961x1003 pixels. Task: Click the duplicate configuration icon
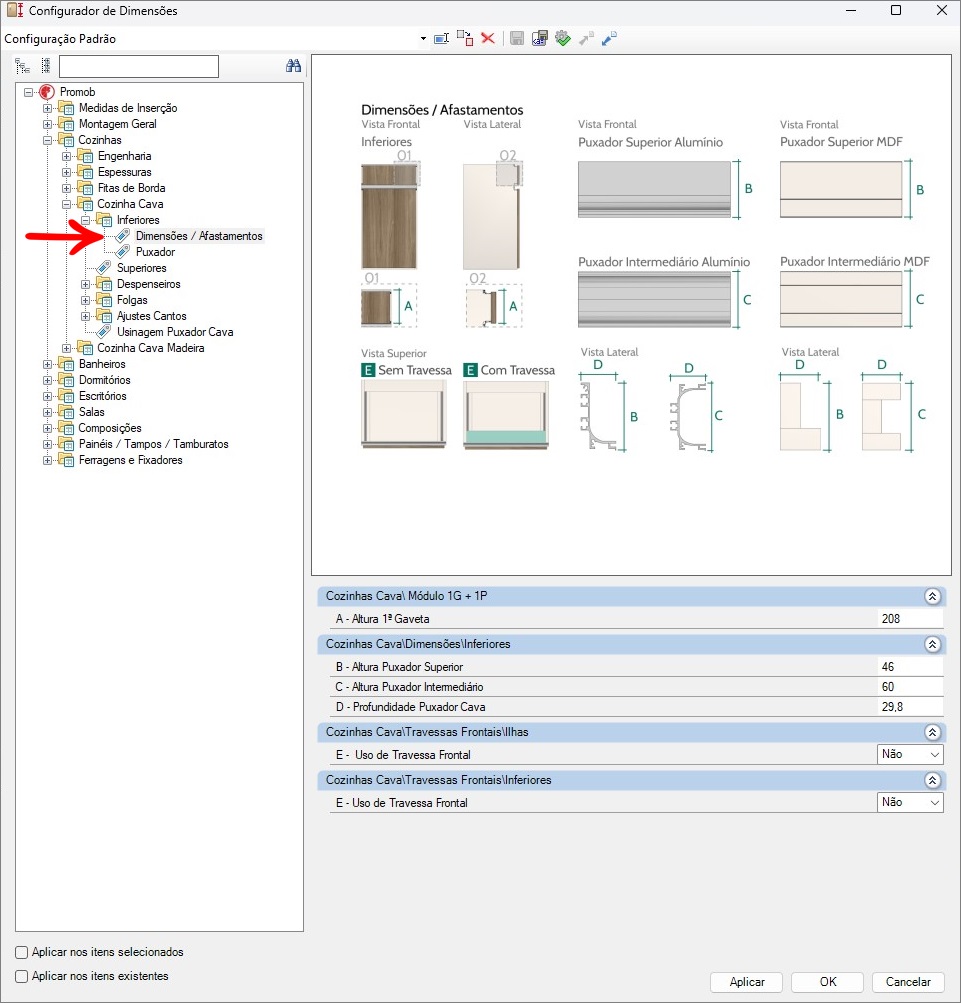point(465,38)
